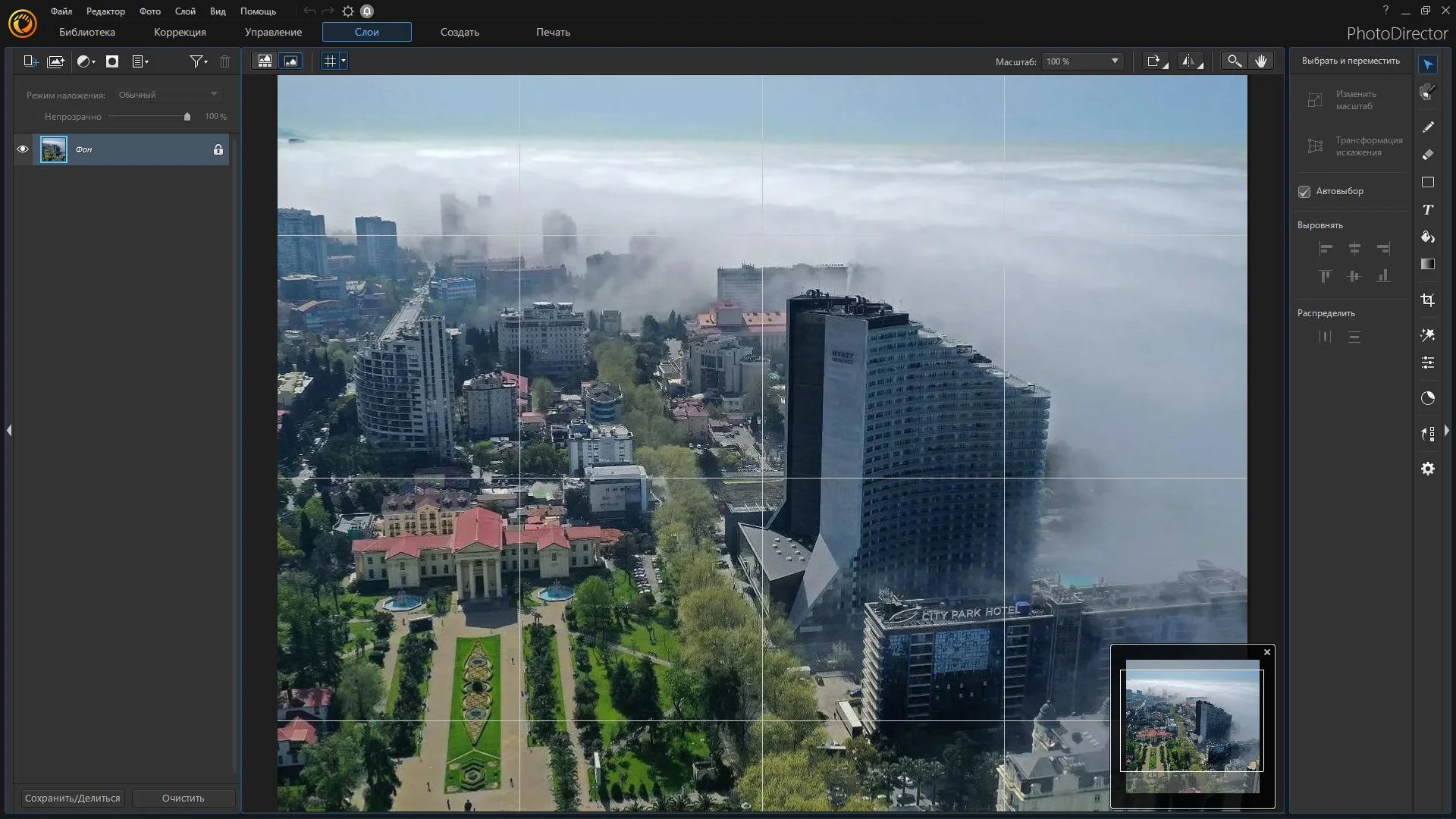This screenshot has height=819, width=1456.
Task: Uncheck the Автовыбор checkbox
Action: point(1304,192)
